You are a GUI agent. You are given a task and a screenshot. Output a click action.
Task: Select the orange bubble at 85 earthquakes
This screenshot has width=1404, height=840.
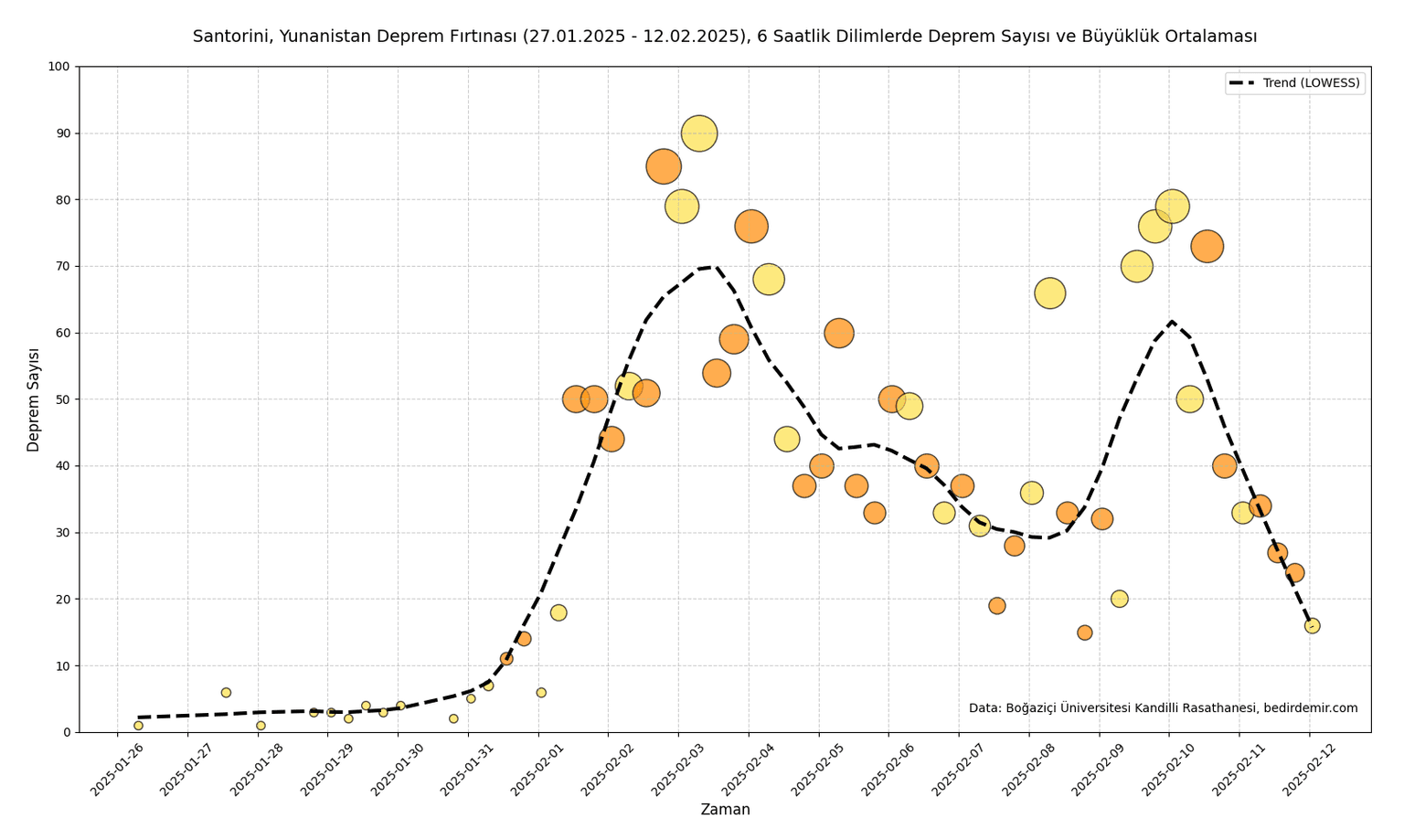tap(664, 166)
